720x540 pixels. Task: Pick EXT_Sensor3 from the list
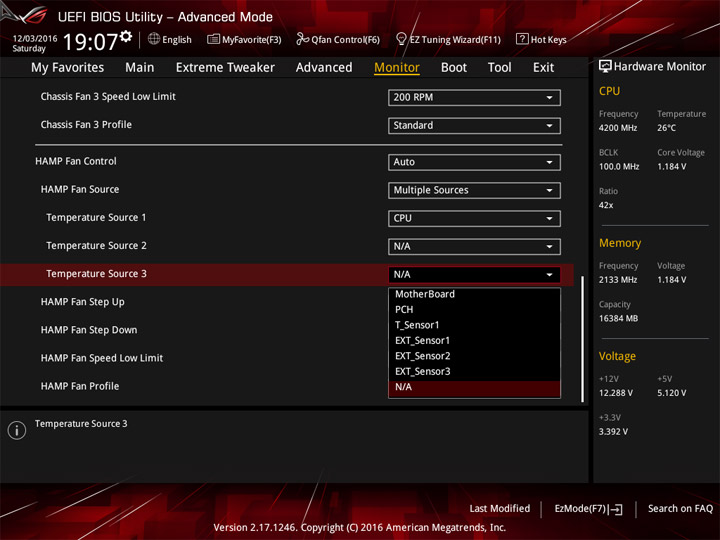click(474, 371)
